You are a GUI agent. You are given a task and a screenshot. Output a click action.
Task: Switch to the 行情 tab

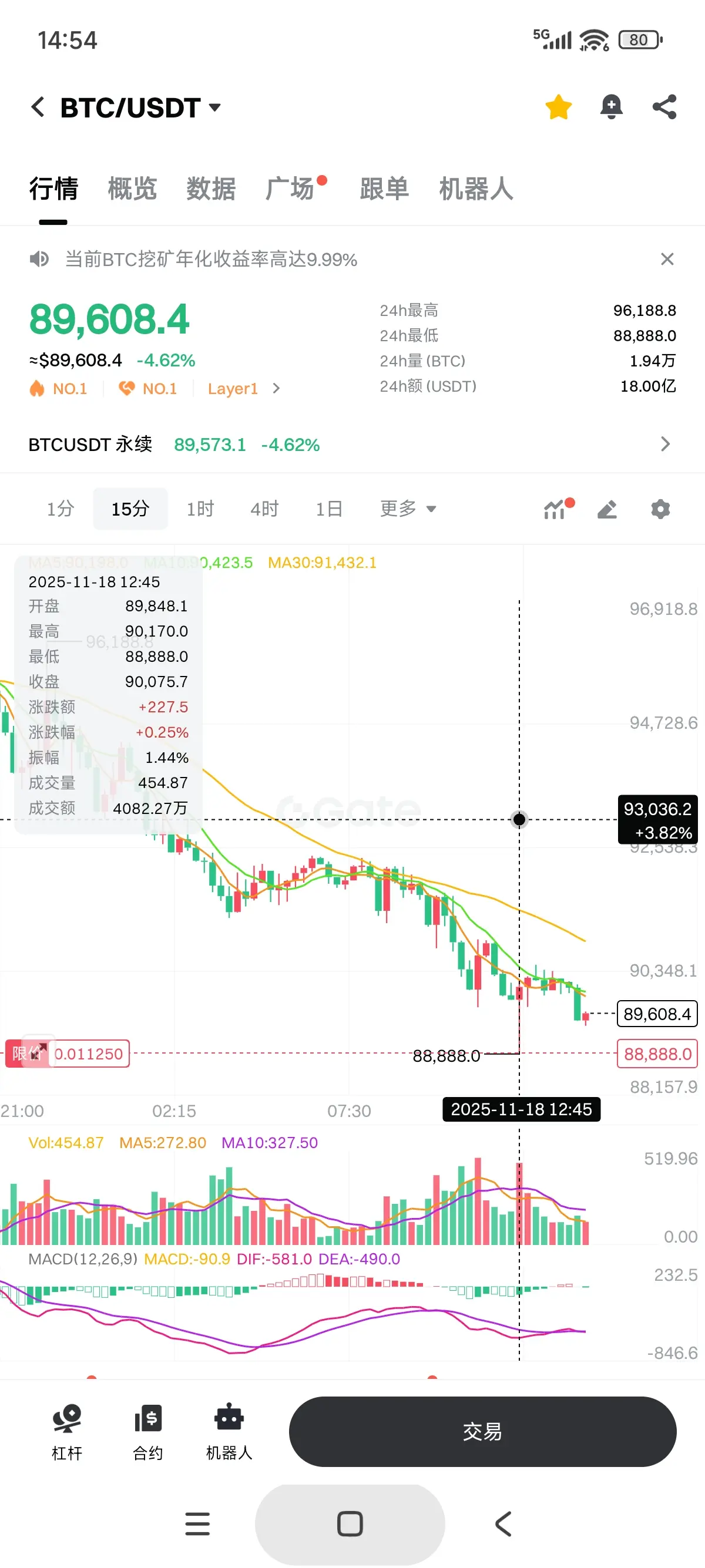tap(53, 189)
